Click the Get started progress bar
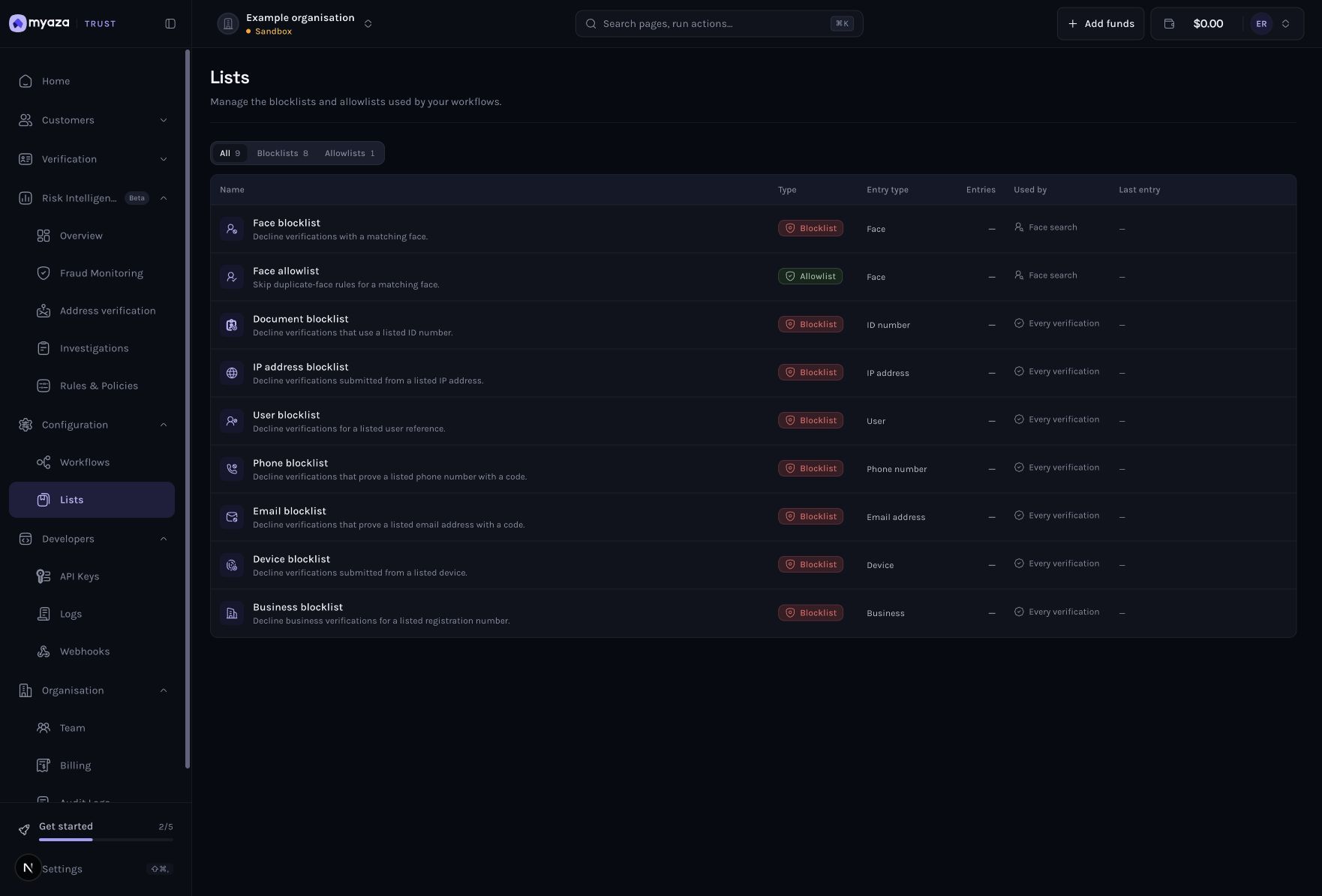Image resolution: width=1322 pixels, height=896 pixels. (106, 840)
